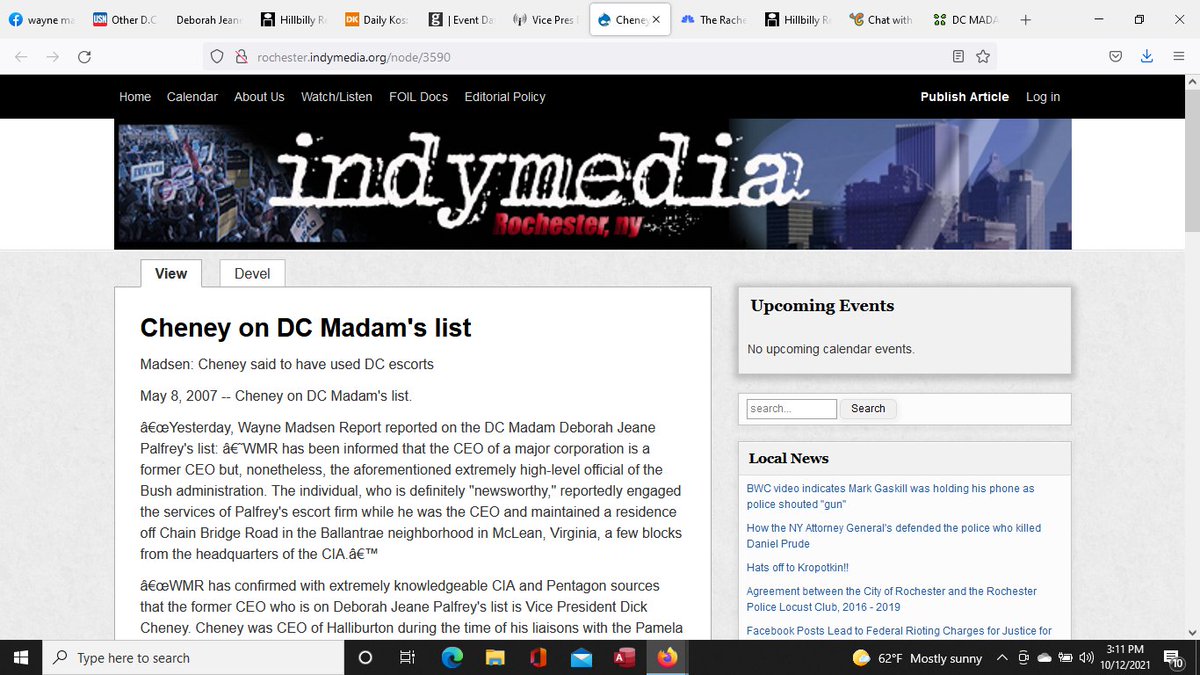Open Hats off to Kropotkin link
This screenshot has height=675, width=1200.
pos(795,567)
